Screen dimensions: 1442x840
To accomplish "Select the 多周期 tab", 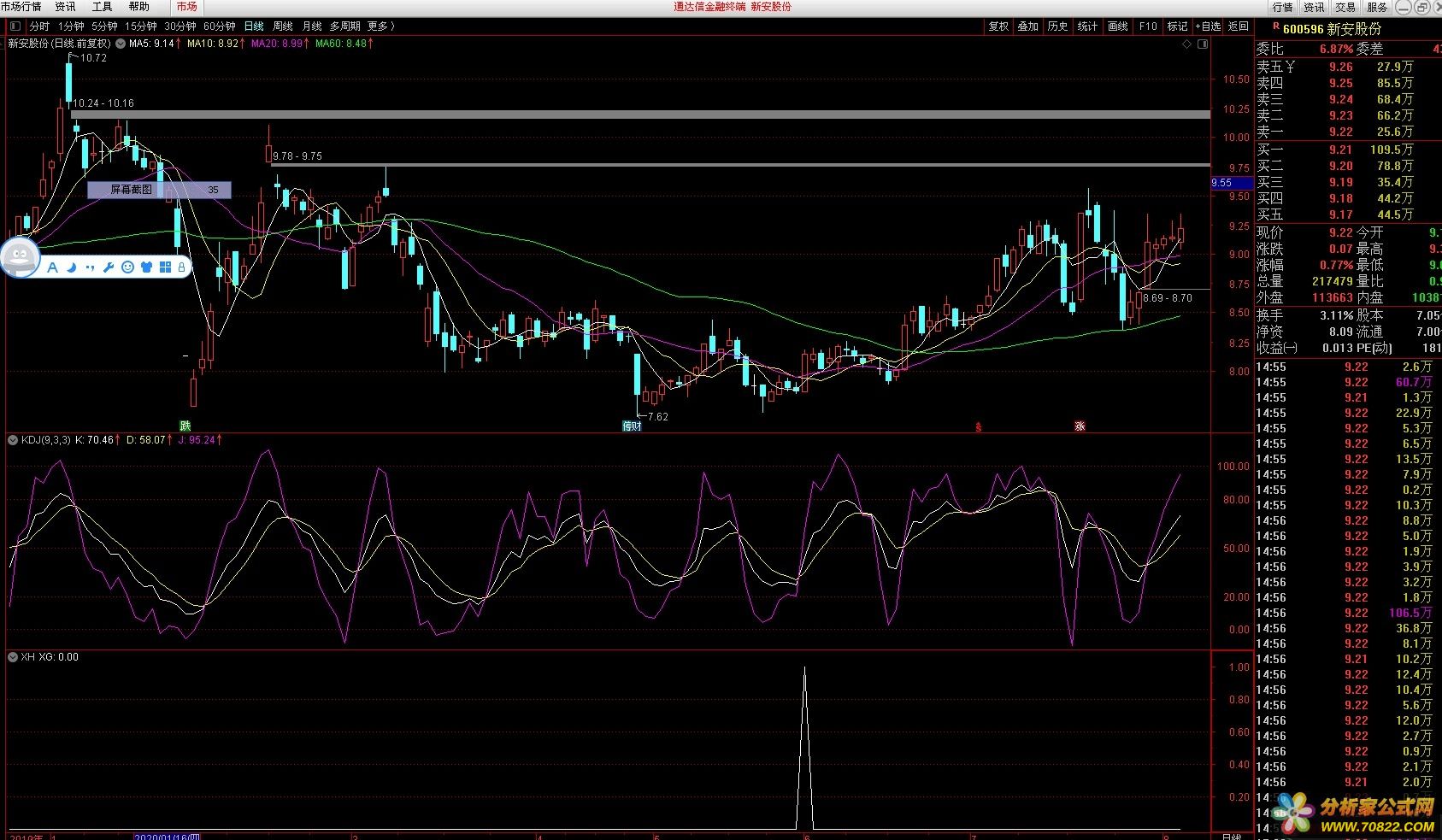I will 345,26.
